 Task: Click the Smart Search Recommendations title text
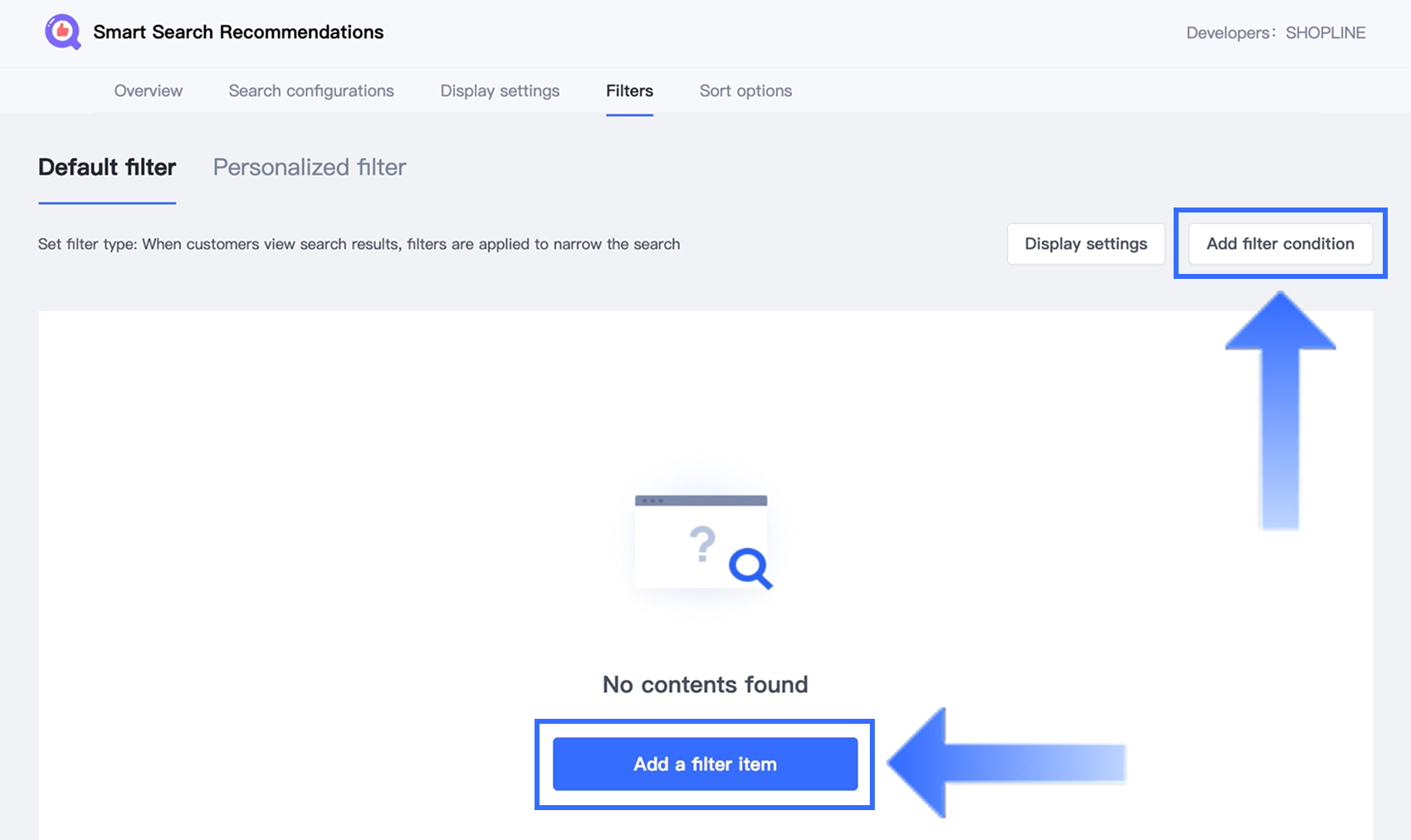(238, 32)
